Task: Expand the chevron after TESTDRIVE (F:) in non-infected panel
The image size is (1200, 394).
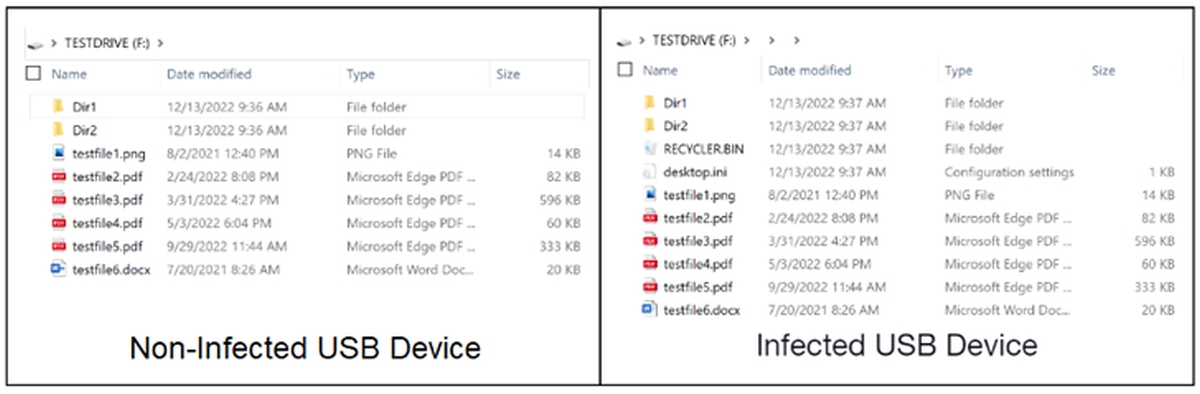Action: click(x=161, y=43)
